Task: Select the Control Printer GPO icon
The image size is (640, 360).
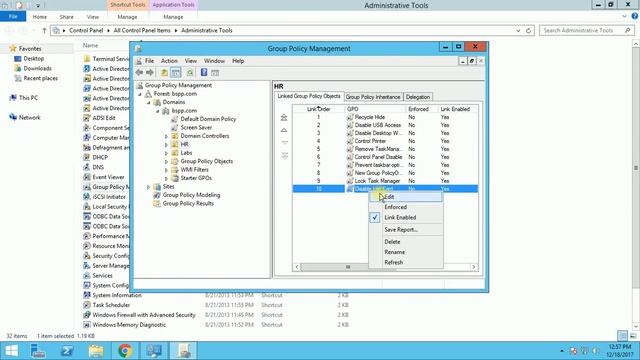Action: [x=350, y=141]
